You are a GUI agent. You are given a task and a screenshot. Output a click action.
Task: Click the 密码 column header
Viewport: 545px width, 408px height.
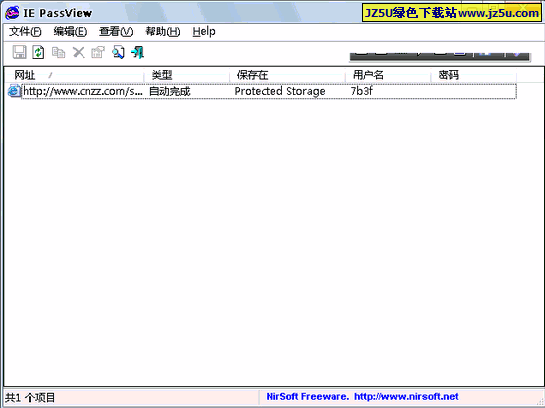tap(474, 75)
